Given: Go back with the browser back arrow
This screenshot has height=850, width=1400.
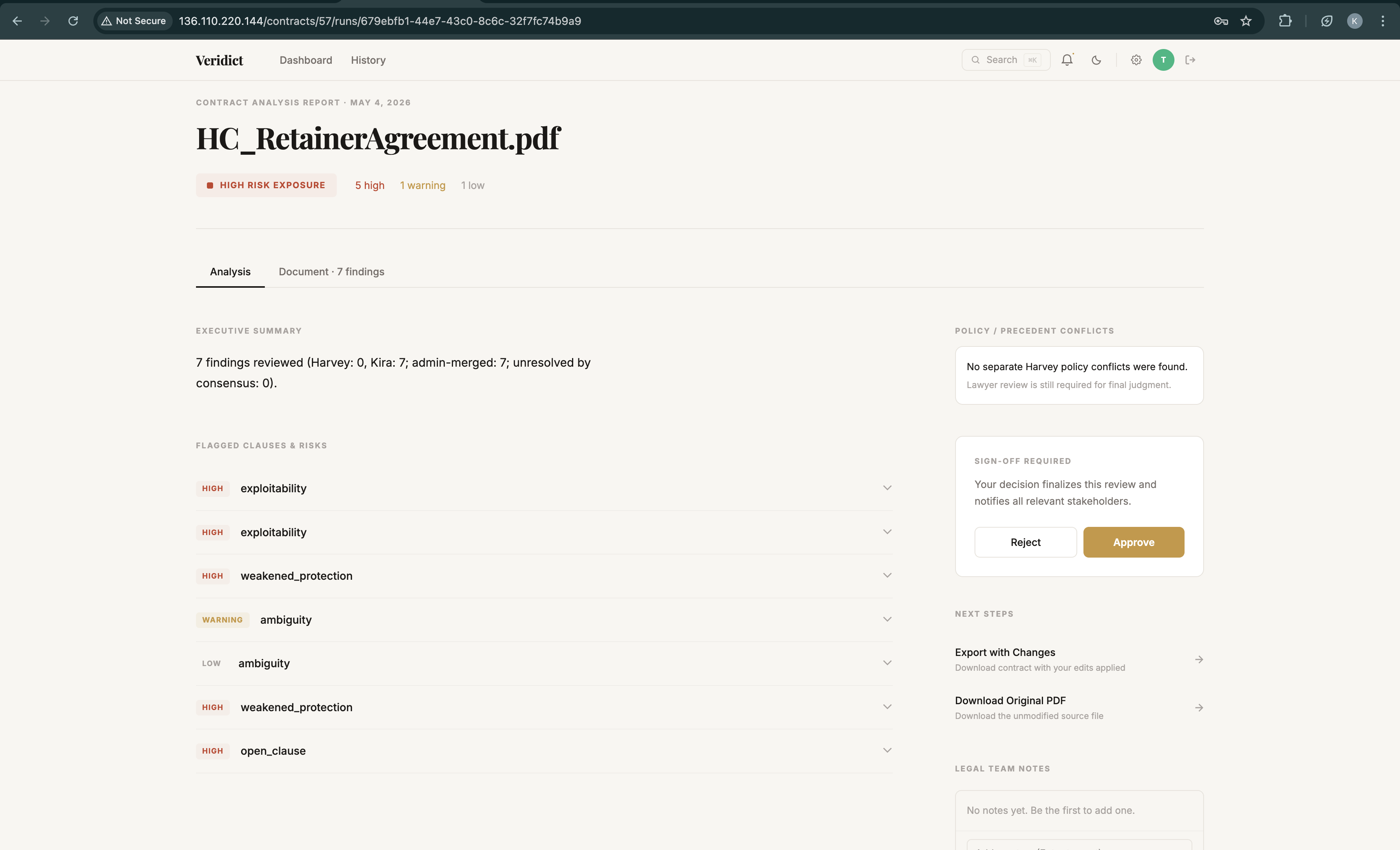Looking at the screenshot, I should coord(17,21).
